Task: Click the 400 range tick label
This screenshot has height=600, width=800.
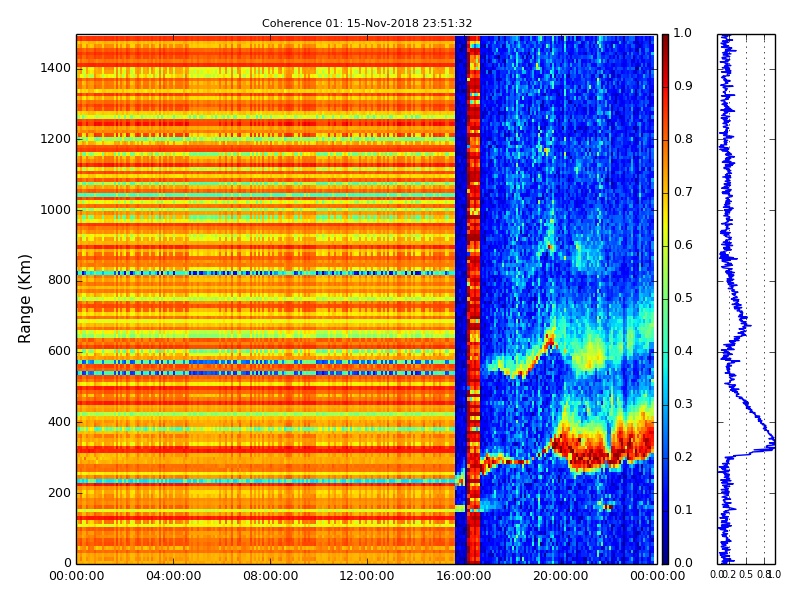Action: (x=59, y=422)
